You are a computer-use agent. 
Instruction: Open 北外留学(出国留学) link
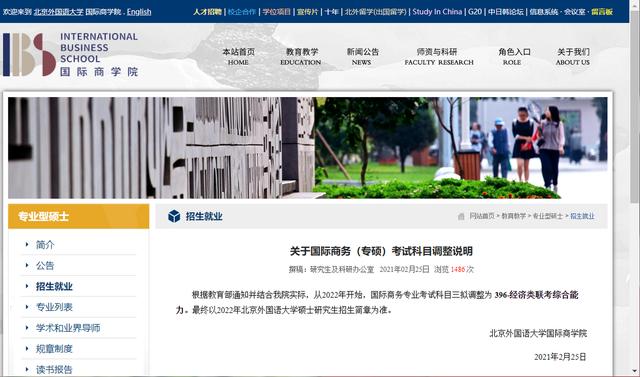point(376,12)
